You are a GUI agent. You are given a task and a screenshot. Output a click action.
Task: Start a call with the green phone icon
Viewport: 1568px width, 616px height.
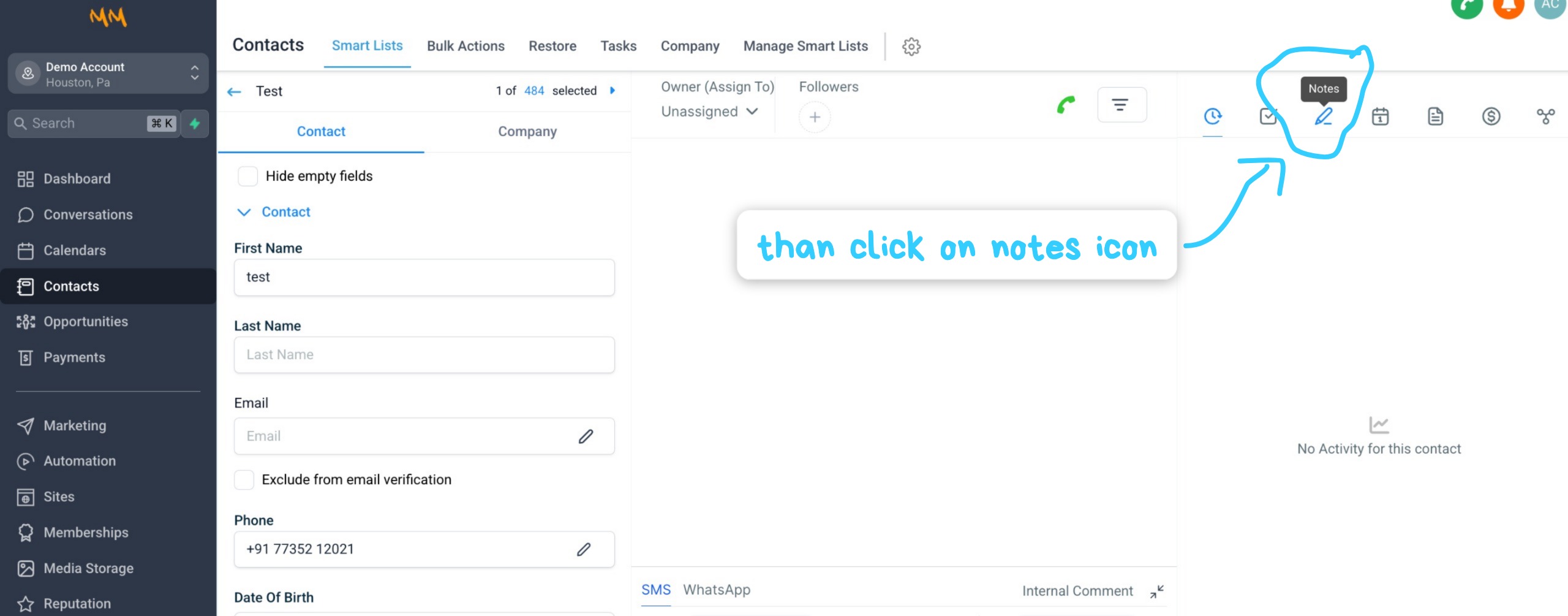tap(1065, 104)
